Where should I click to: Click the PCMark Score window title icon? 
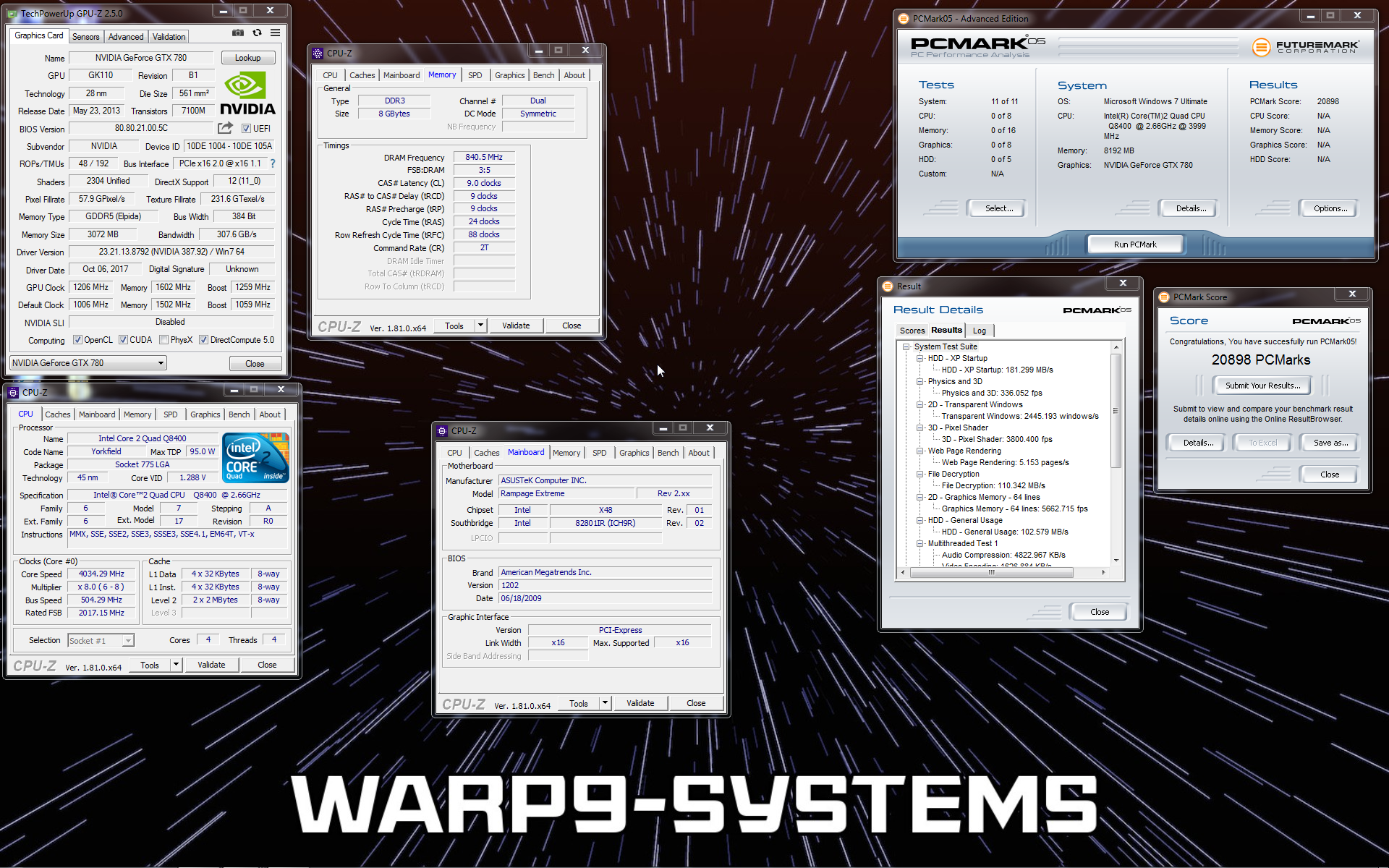pyautogui.click(x=1164, y=297)
